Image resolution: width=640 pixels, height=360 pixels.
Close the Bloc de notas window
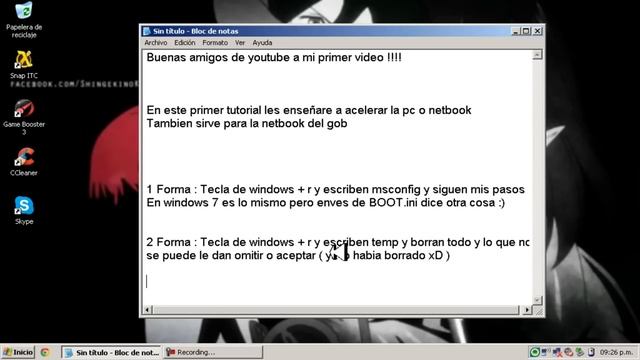coord(538,31)
